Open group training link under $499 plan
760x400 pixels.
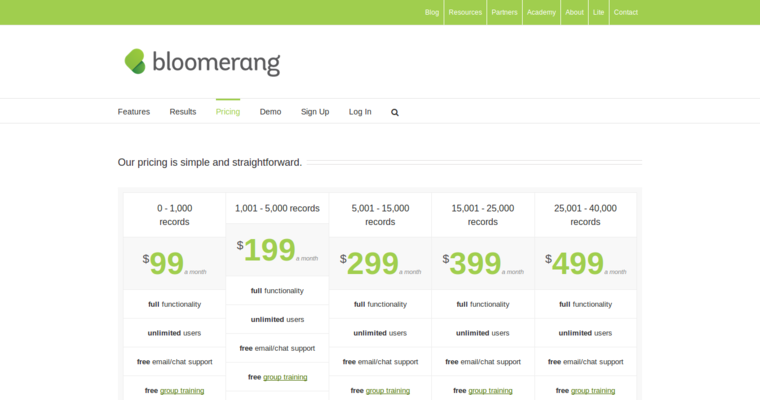coord(594,391)
